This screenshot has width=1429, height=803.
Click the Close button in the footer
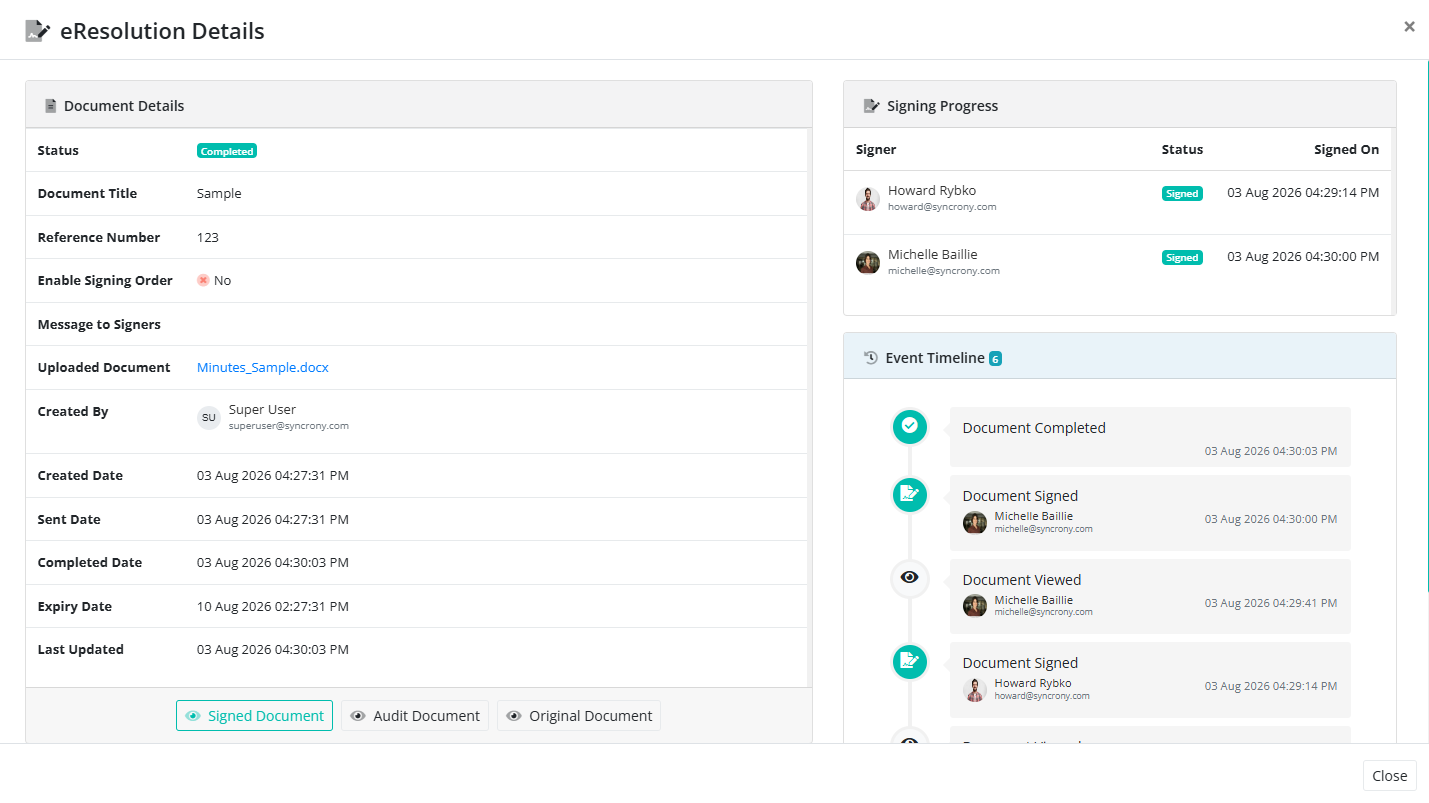point(1390,776)
